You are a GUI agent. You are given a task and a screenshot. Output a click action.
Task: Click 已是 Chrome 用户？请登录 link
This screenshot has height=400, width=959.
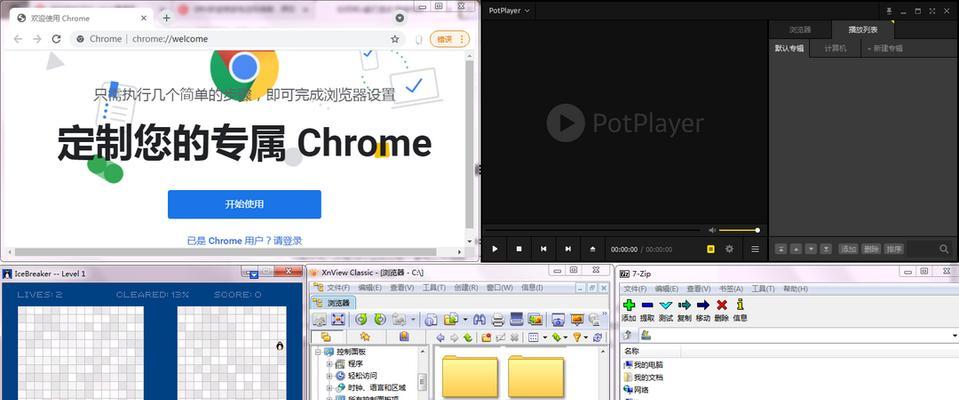click(244, 241)
